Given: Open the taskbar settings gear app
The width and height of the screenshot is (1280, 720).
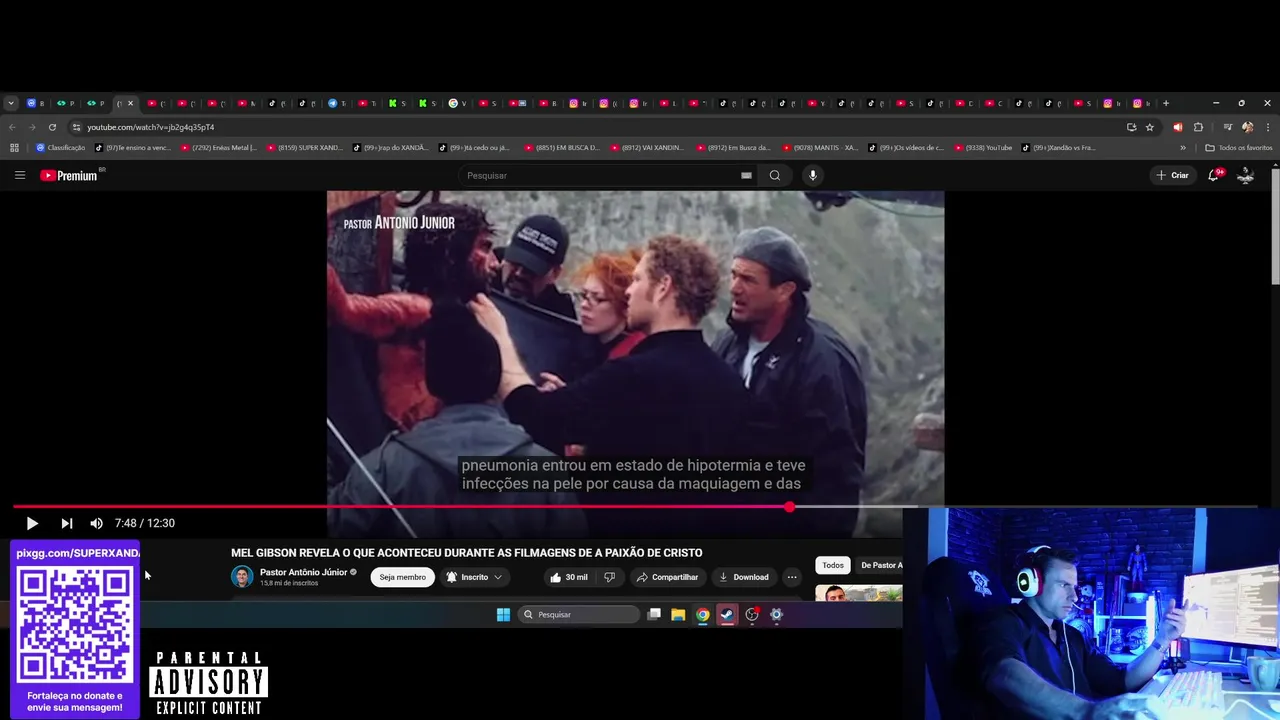Looking at the screenshot, I should coord(776,615).
